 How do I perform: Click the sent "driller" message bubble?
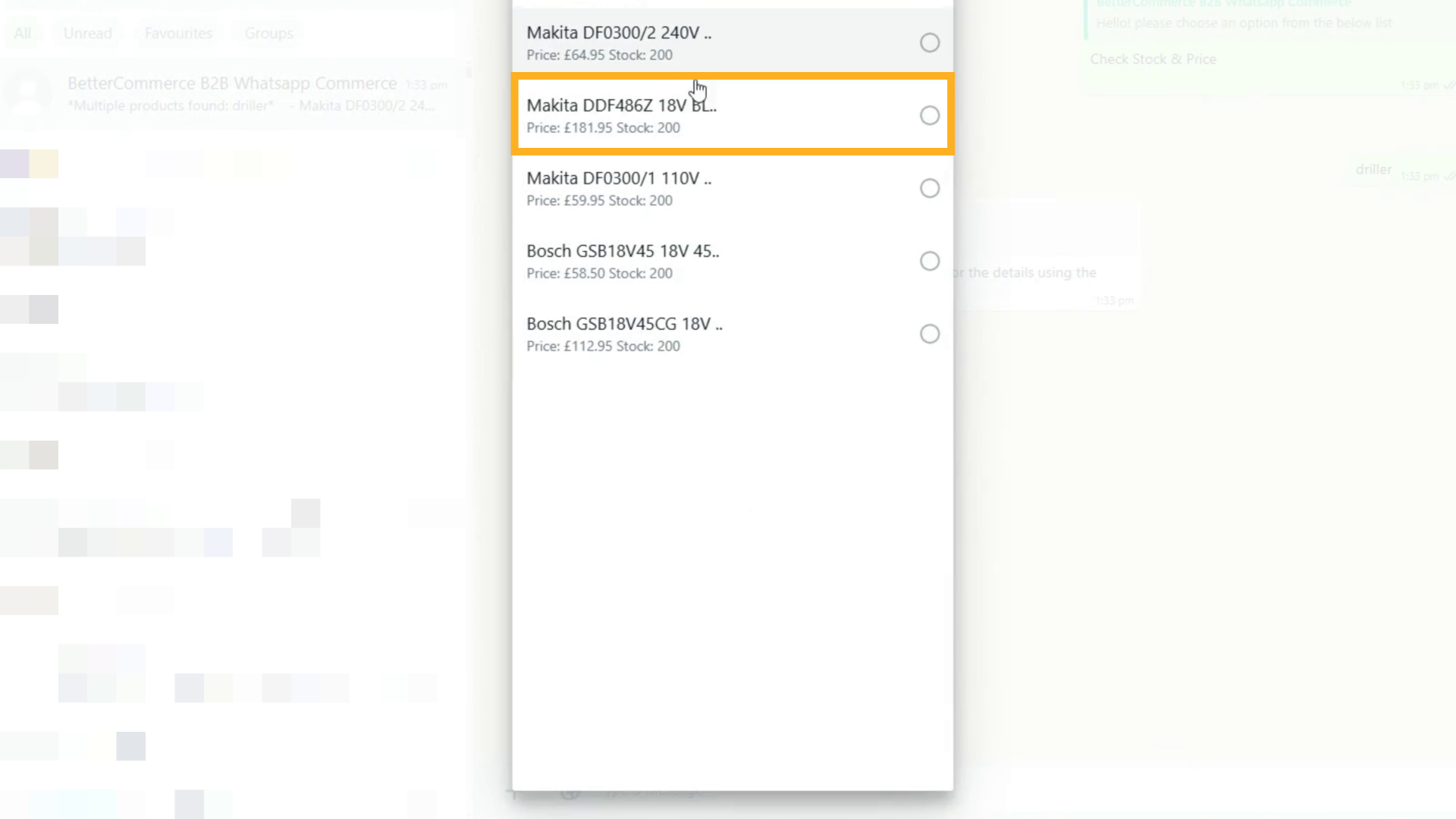pos(1373,170)
